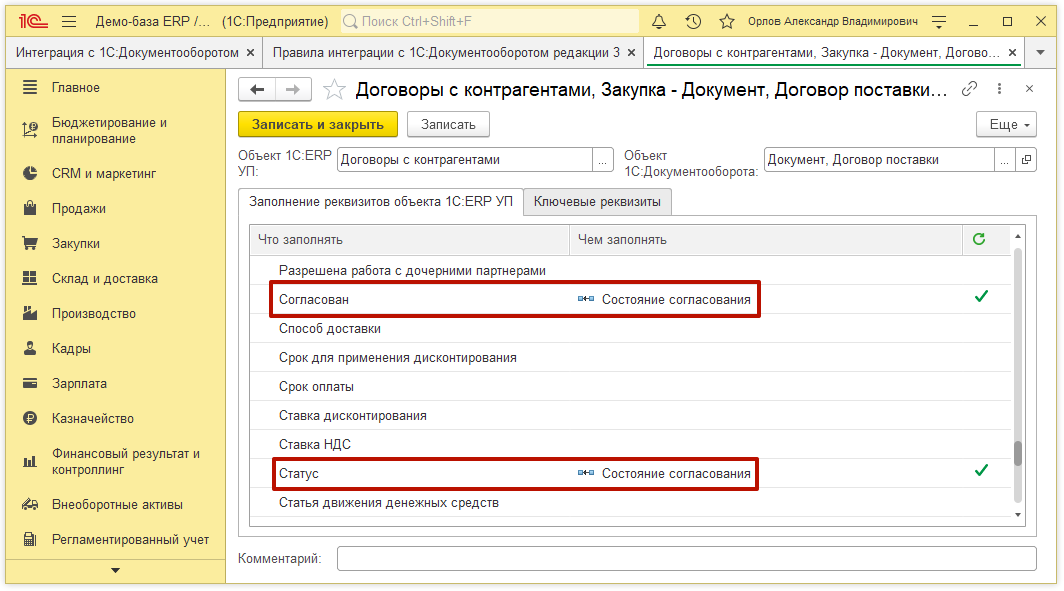Click the Договоры с контрагентами object field
The image size is (1064, 591).
click(x=465, y=159)
